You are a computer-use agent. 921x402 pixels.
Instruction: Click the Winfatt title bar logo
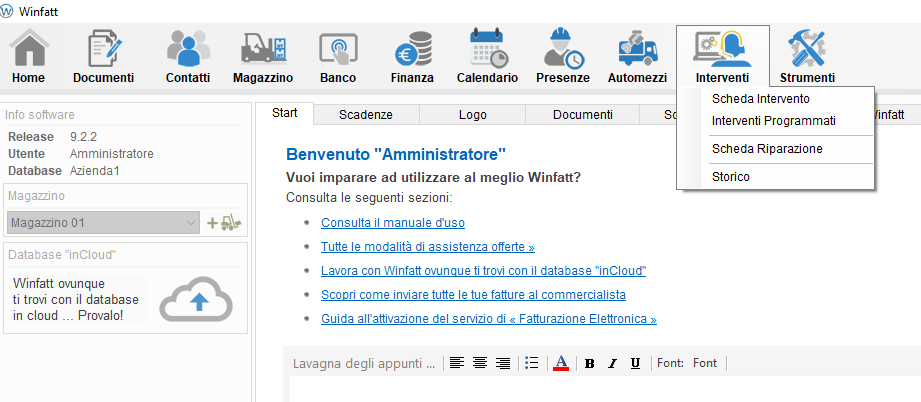7,12
